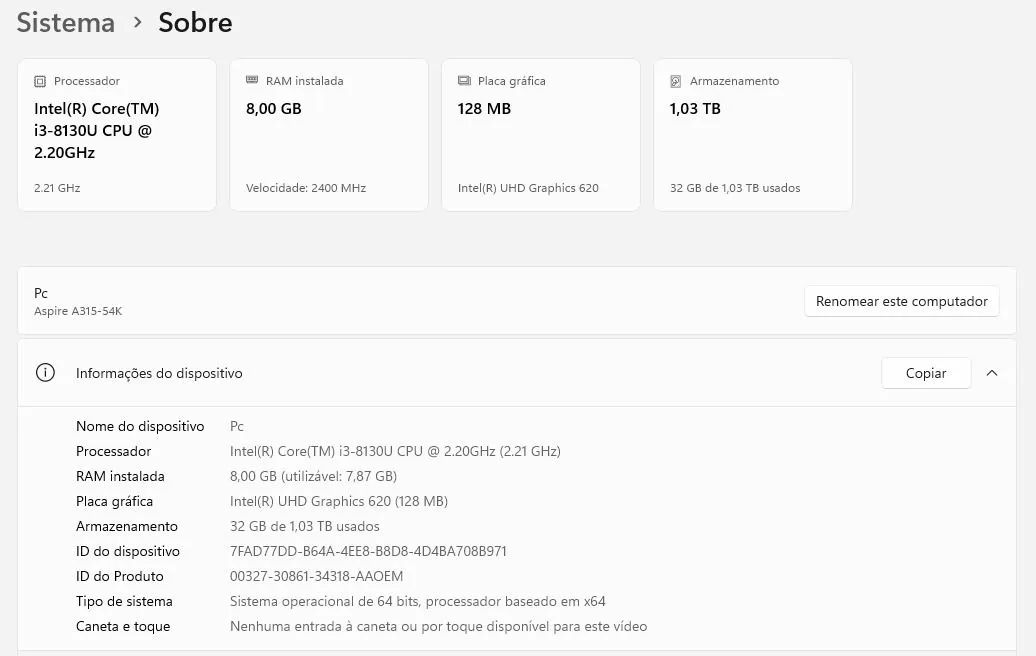
Task: Select the Sobre page title
Action: coord(195,22)
